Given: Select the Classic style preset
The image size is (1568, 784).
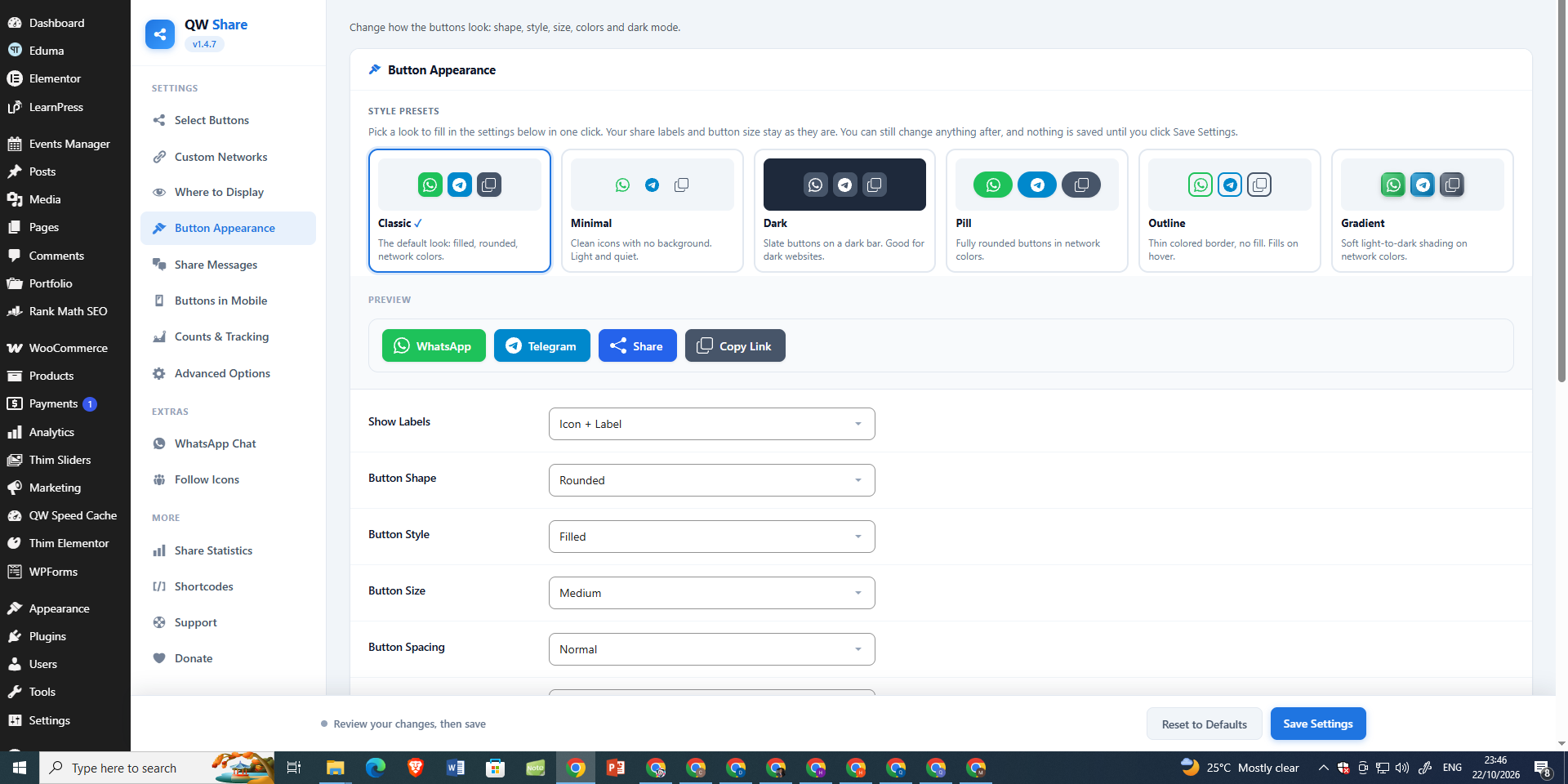Looking at the screenshot, I should pos(460,211).
